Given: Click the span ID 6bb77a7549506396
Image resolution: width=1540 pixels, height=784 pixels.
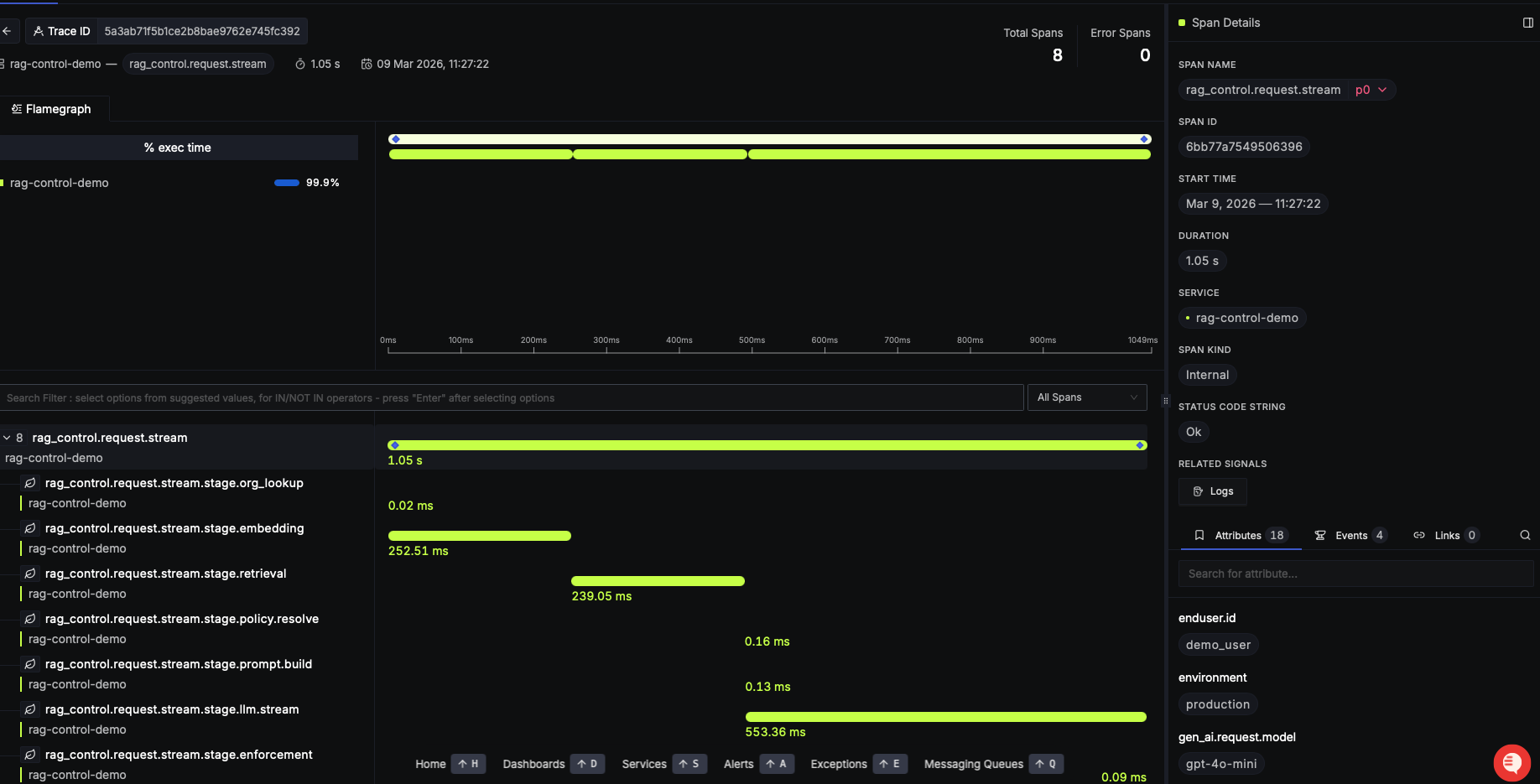Looking at the screenshot, I should point(1244,147).
